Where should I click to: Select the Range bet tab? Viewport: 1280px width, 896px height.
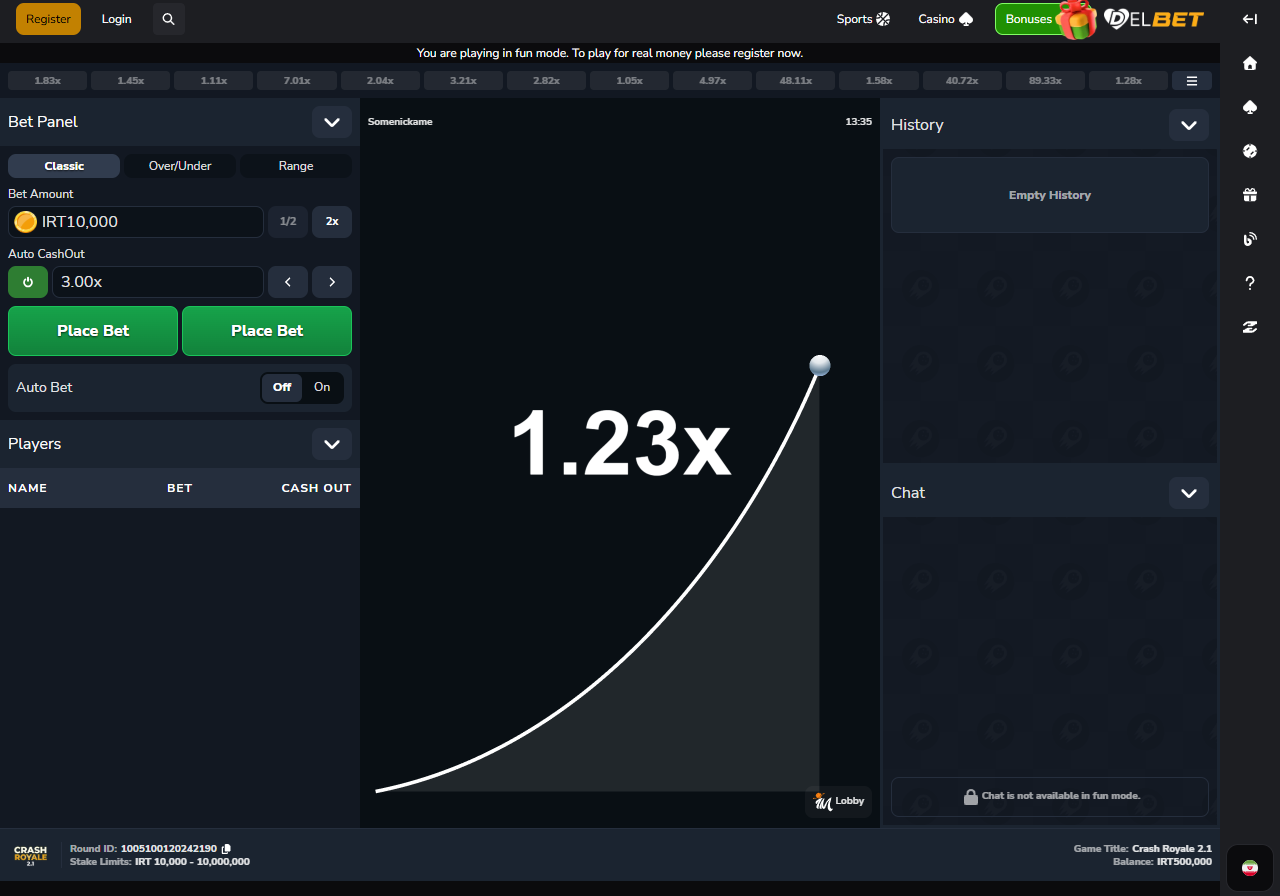296,166
